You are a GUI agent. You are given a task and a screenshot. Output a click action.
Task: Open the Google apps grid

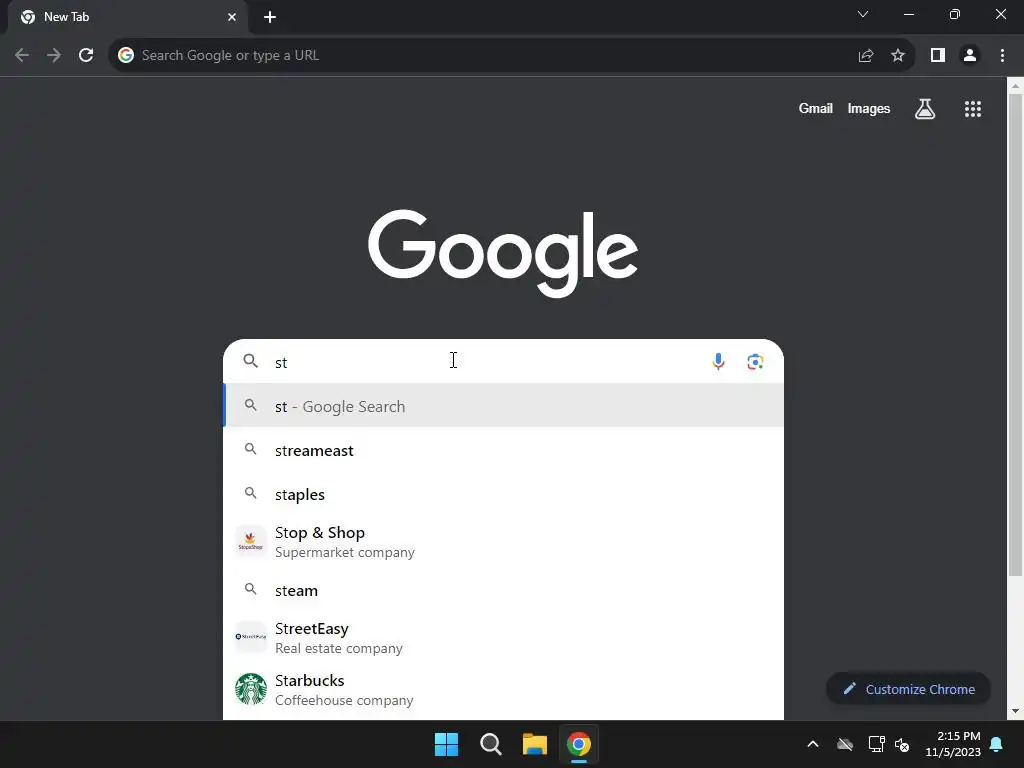[x=973, y=109]
